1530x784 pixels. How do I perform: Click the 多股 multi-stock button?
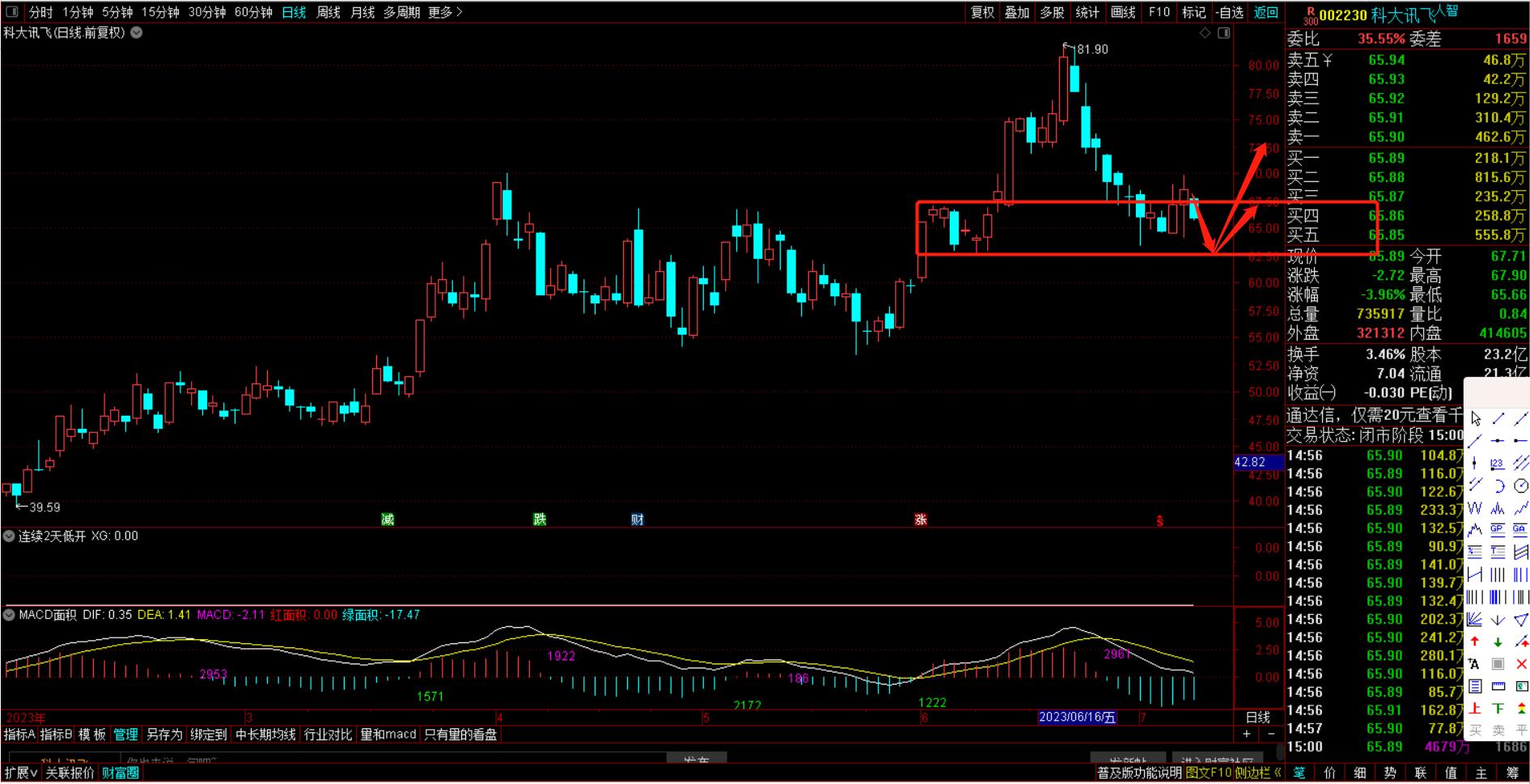(1052, 12)
